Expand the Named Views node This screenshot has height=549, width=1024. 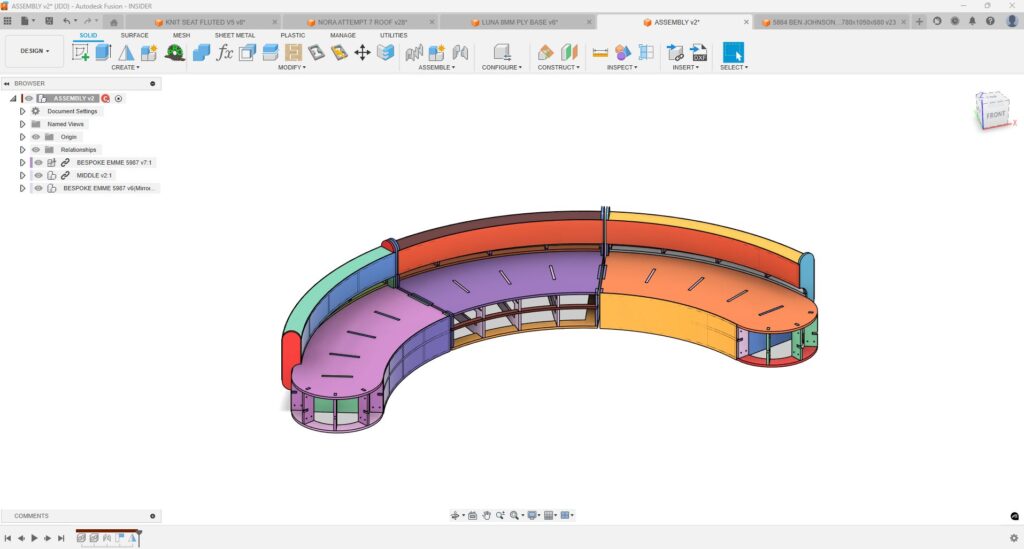[x=22, y=124]
